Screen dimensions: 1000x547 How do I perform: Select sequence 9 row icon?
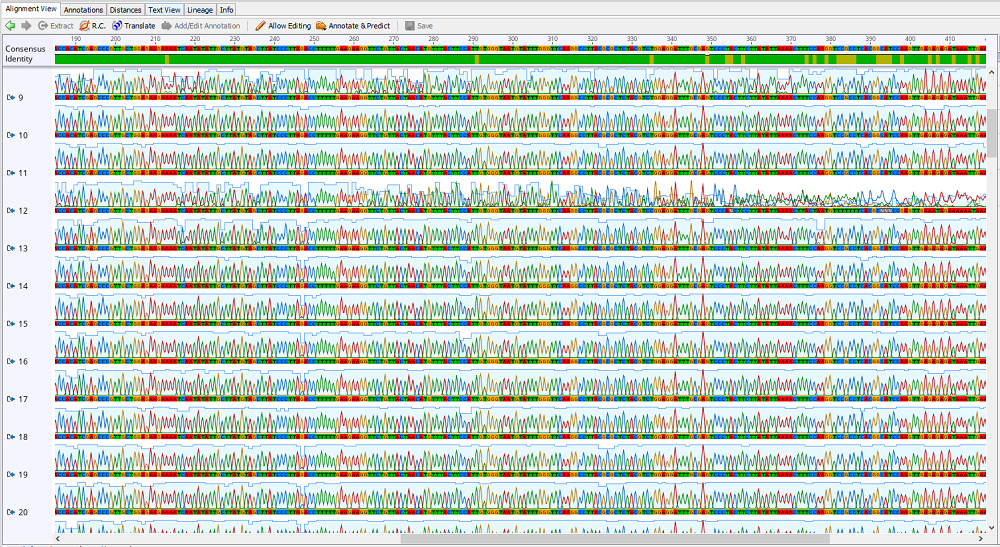click(x=11, y=97)
